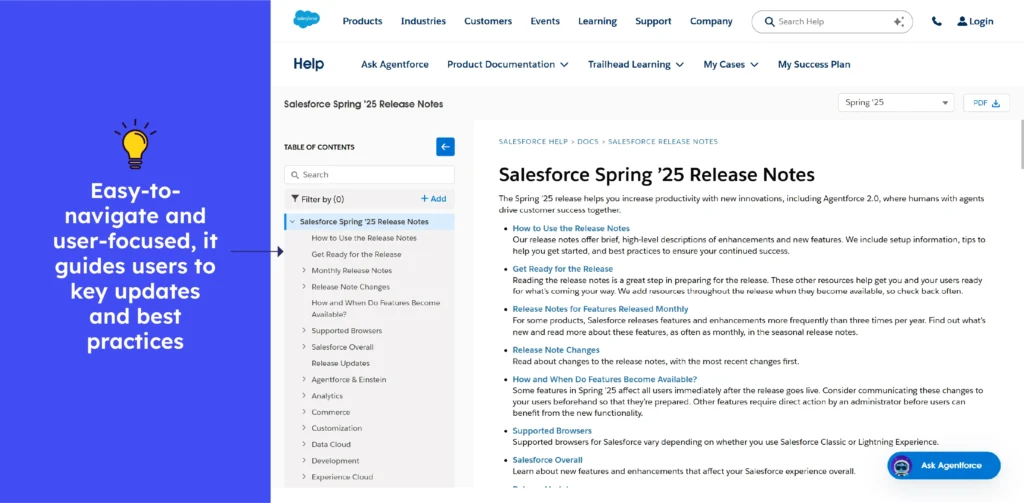Open My Success Plan
The height and width of the screenshot is (503, 1024).
coord(814,65)
